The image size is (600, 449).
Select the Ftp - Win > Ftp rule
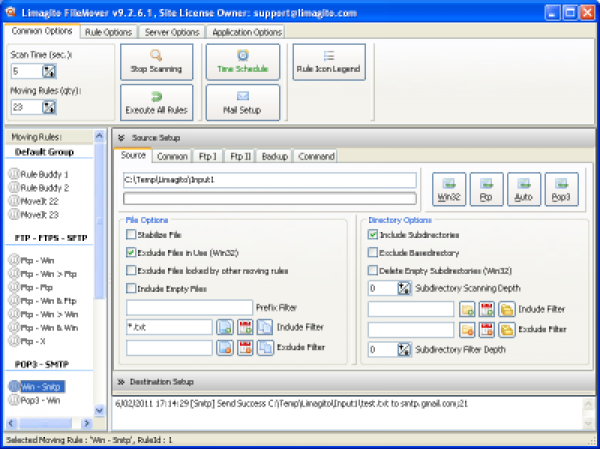[43, 274]
